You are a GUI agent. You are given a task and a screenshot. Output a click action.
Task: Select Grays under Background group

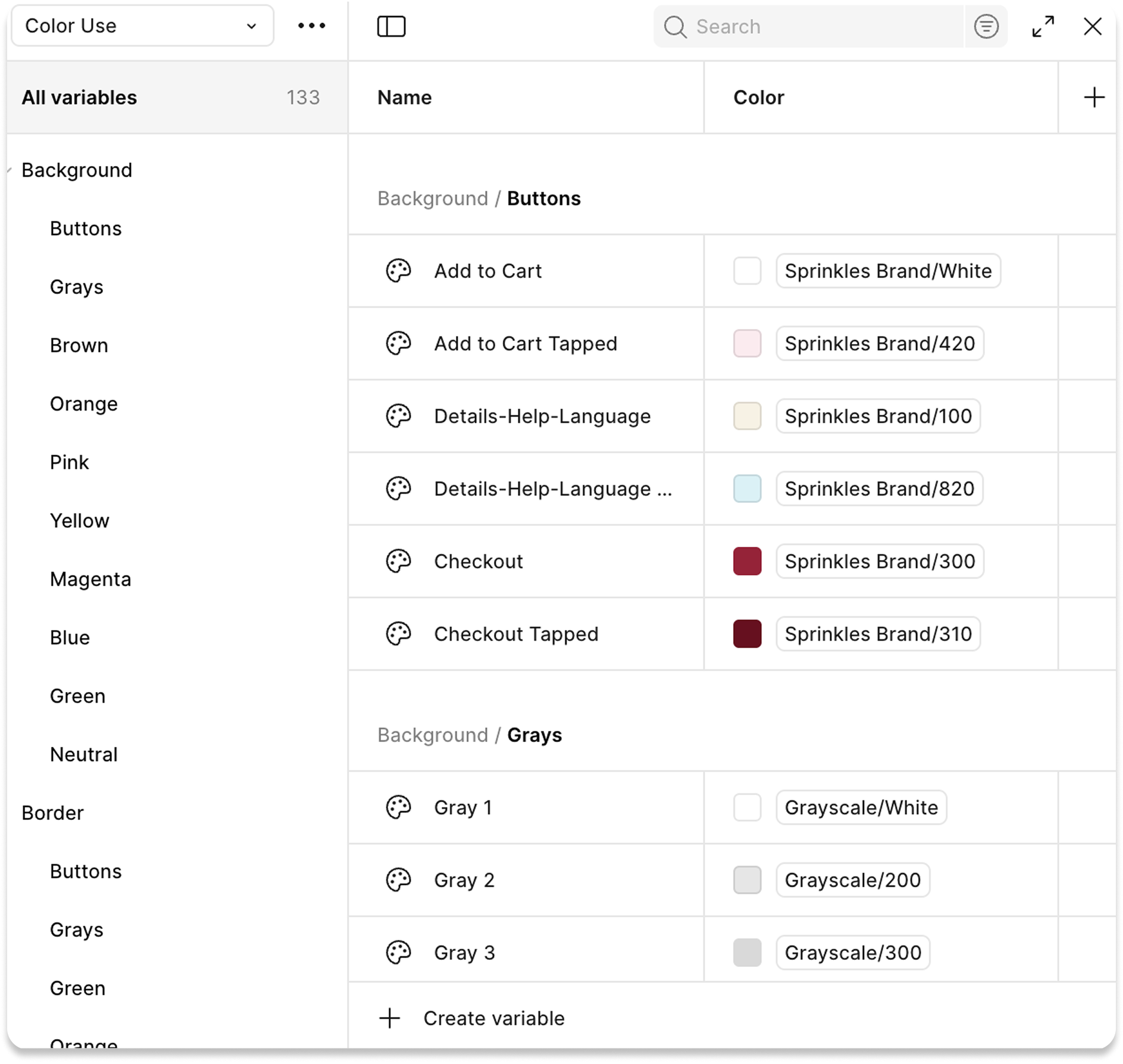(x=76, y=287)
